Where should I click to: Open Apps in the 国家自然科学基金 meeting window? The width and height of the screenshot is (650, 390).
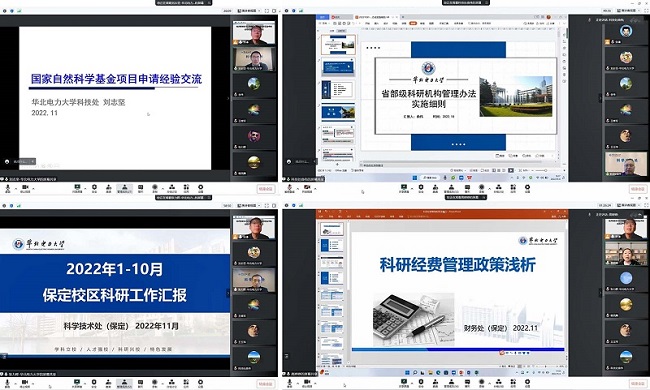pos(186,189)
